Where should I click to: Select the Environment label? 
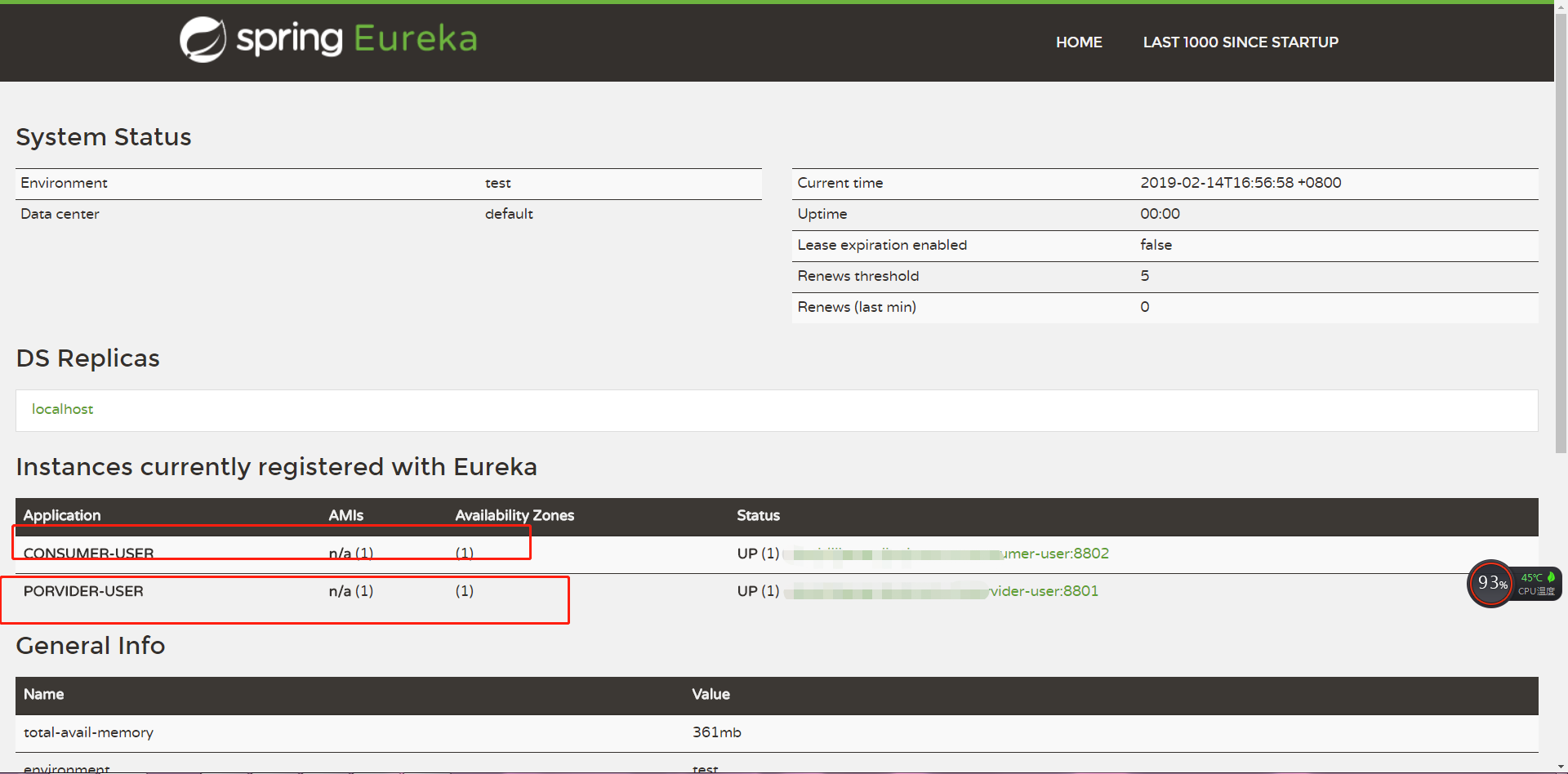coord(64,183)
